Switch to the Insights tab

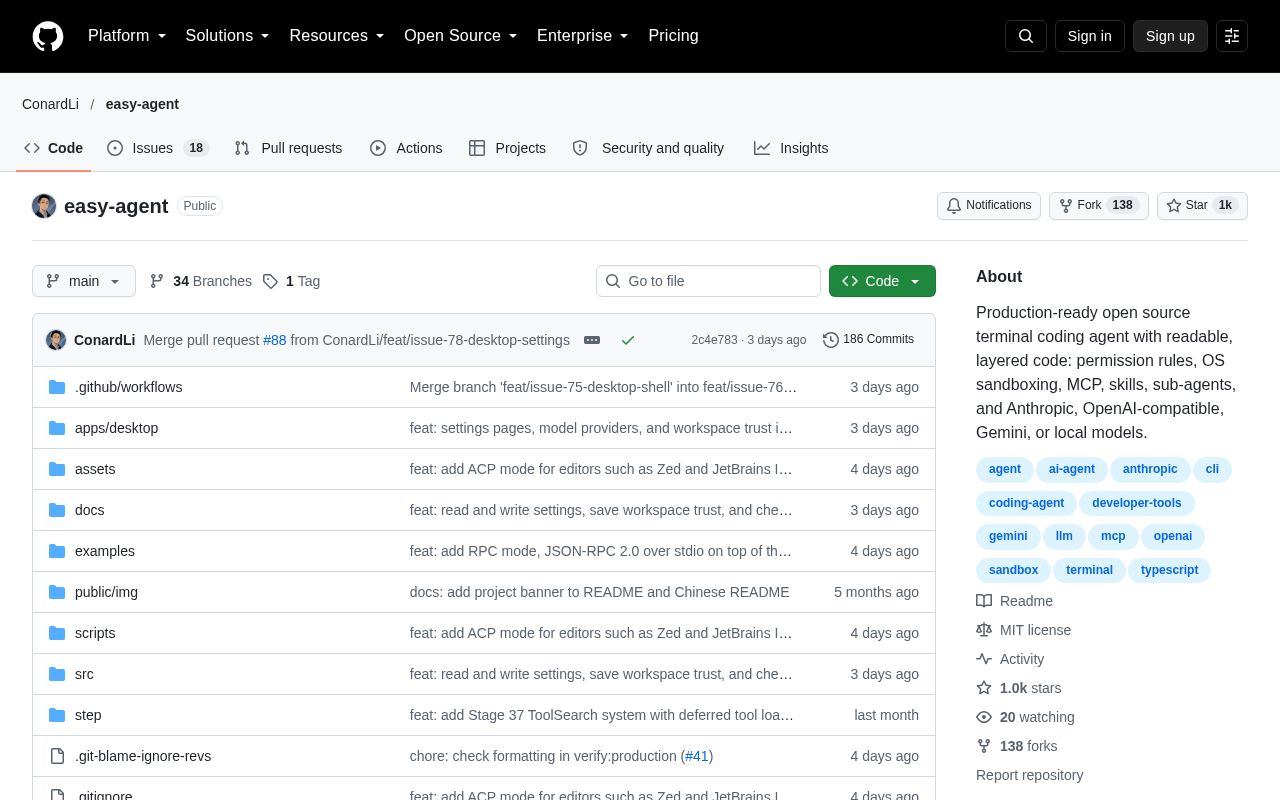pos(791,148)
